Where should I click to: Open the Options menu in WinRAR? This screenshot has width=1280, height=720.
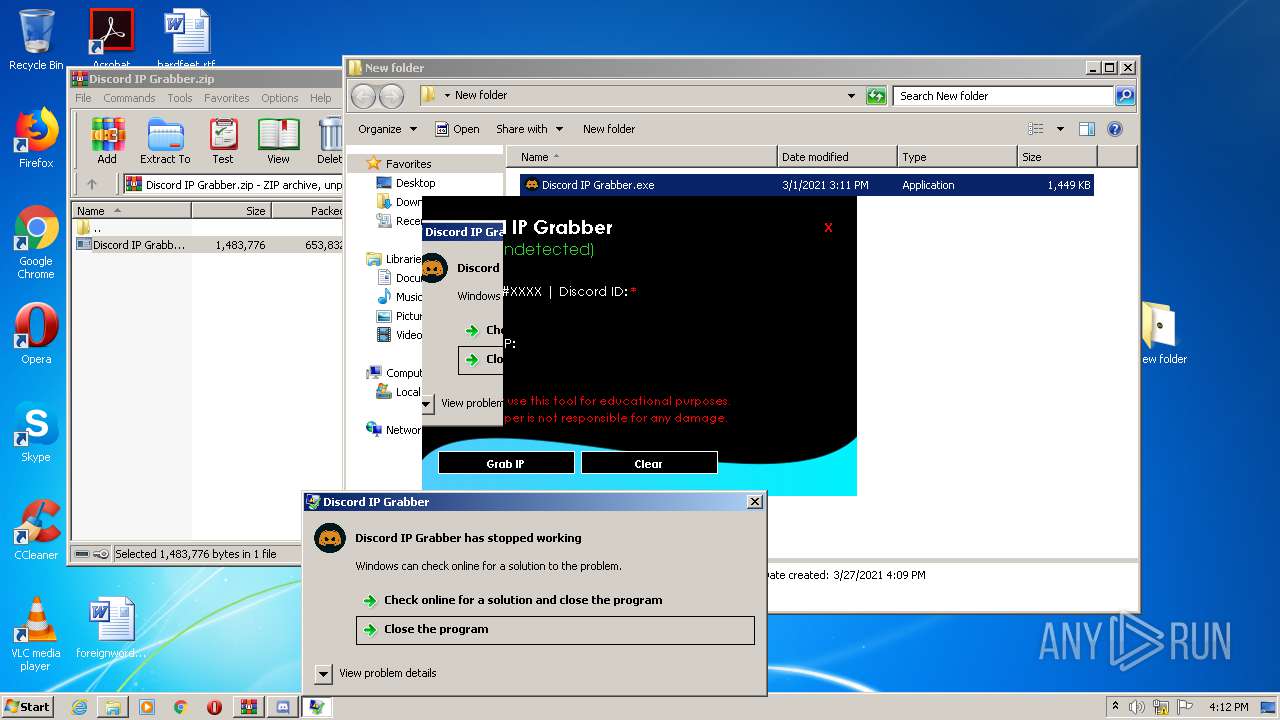point(280,98)
